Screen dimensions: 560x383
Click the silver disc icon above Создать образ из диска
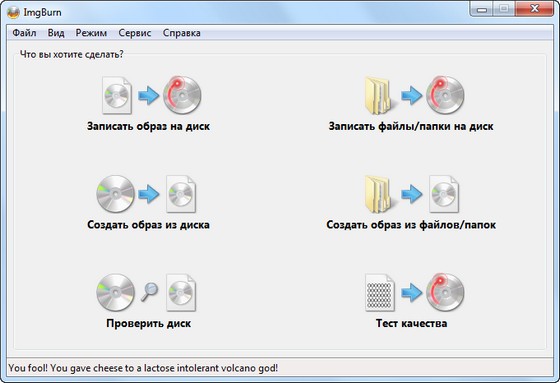115,194
